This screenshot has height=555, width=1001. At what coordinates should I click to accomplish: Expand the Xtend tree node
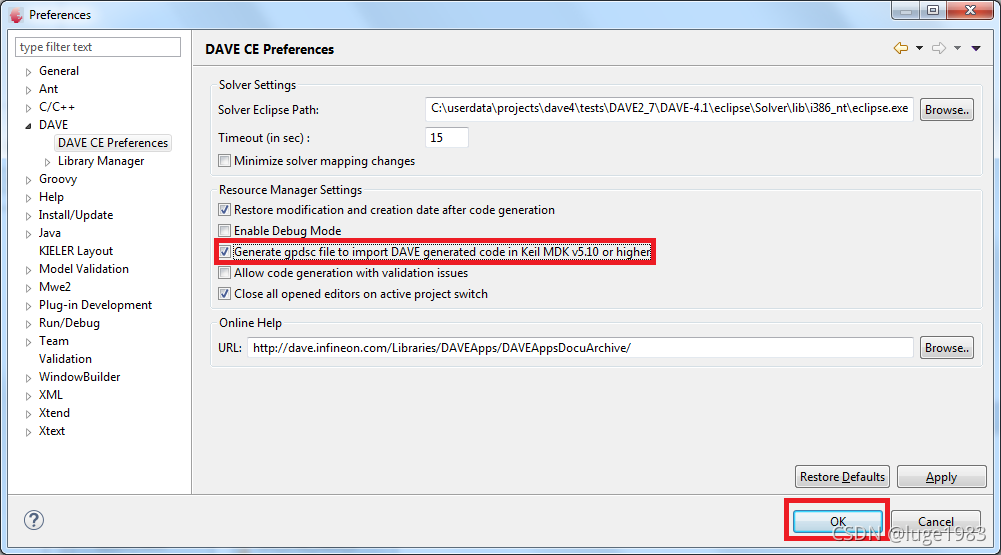coord(28,413)
